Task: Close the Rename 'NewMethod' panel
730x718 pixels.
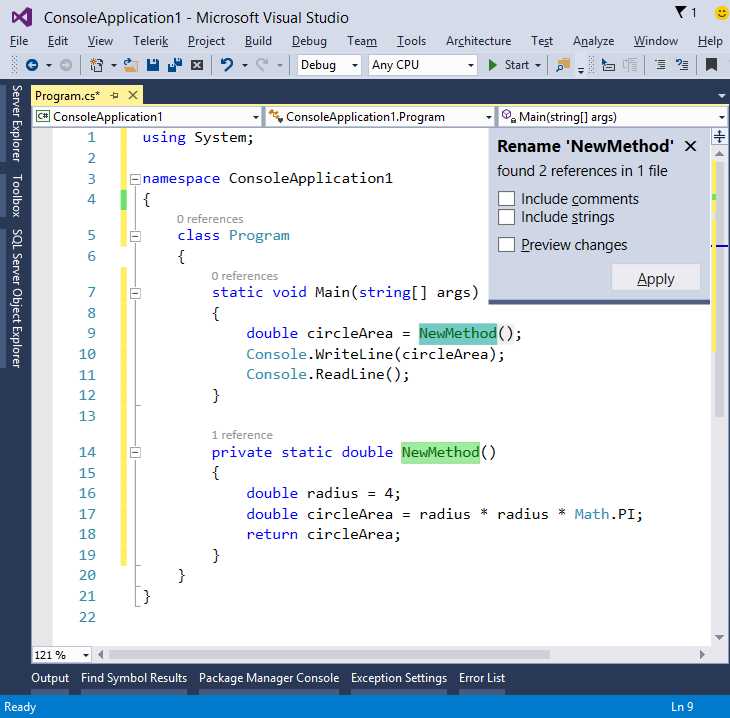Action: click(x=690, y=146)
